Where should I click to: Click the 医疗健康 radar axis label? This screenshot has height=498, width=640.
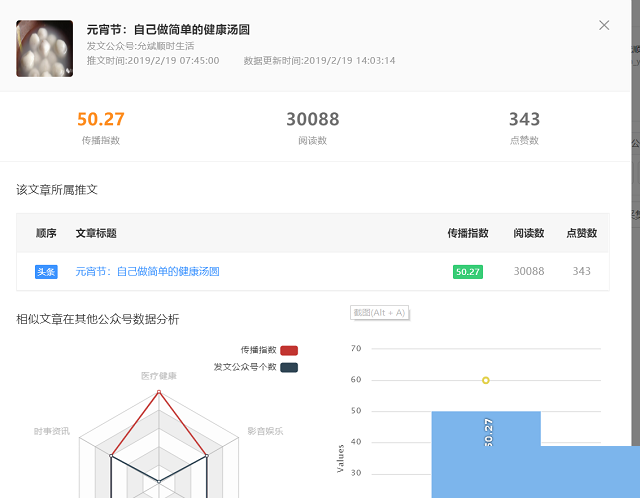(159, 376)
